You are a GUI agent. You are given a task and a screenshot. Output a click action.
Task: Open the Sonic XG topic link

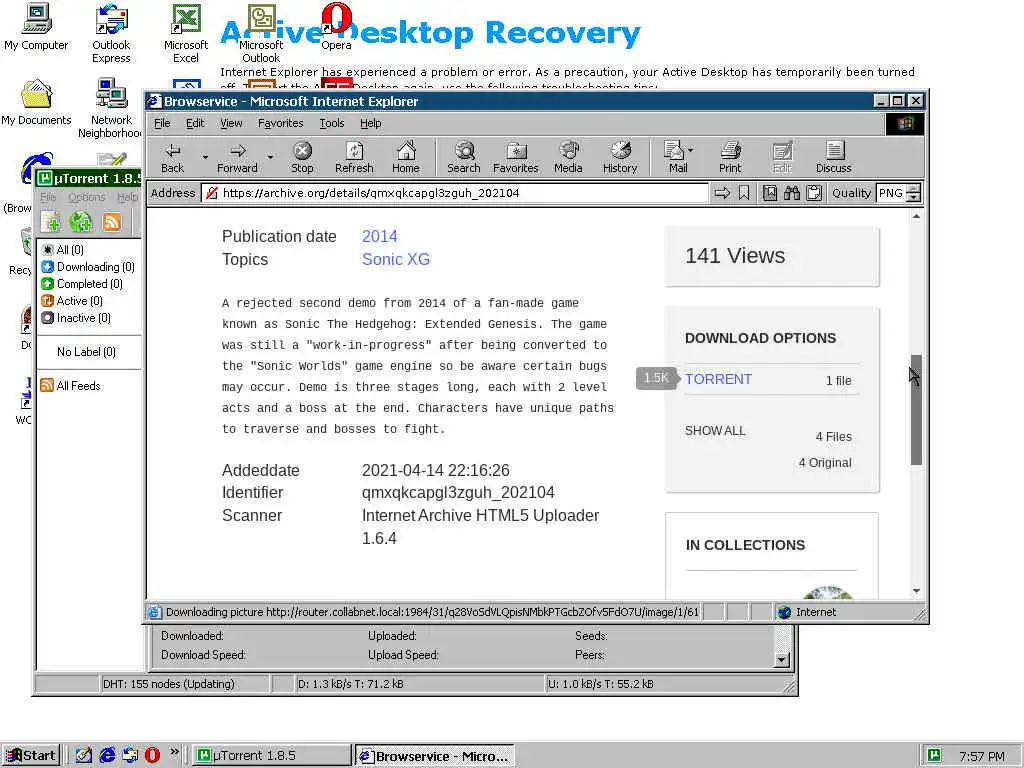pos(396,259)
